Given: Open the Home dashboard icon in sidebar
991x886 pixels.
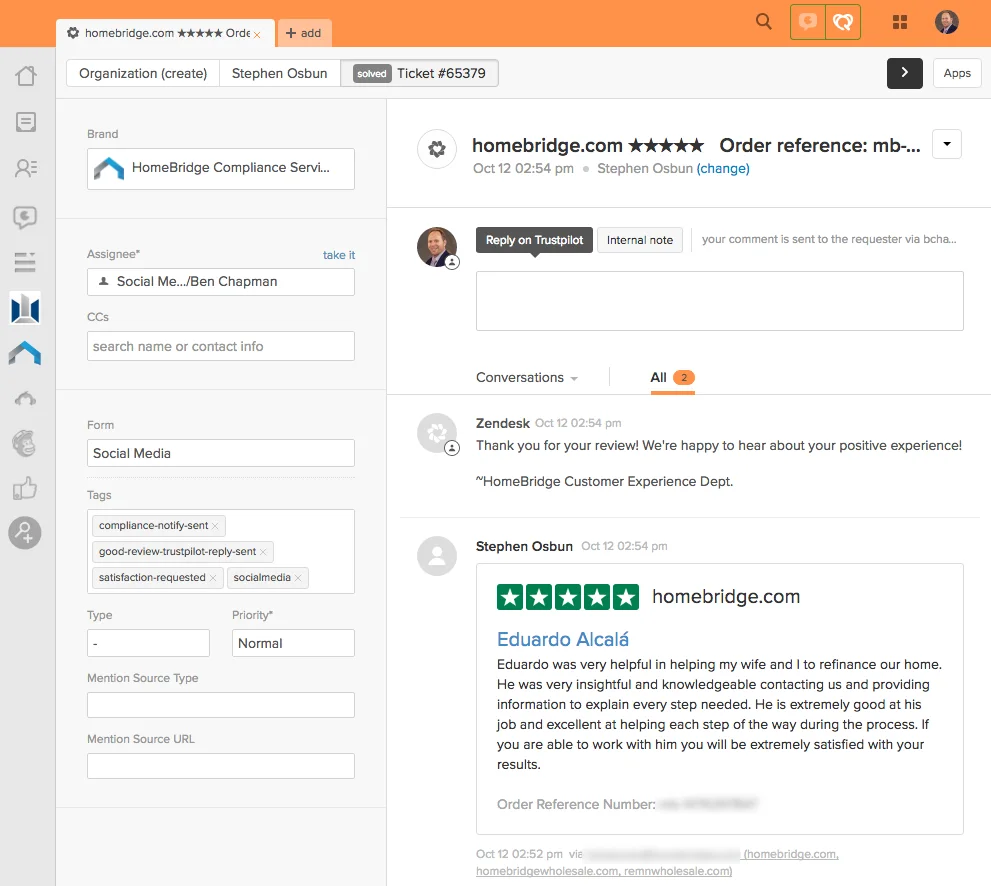Looking at the screenshot, I should click(26, 76).
